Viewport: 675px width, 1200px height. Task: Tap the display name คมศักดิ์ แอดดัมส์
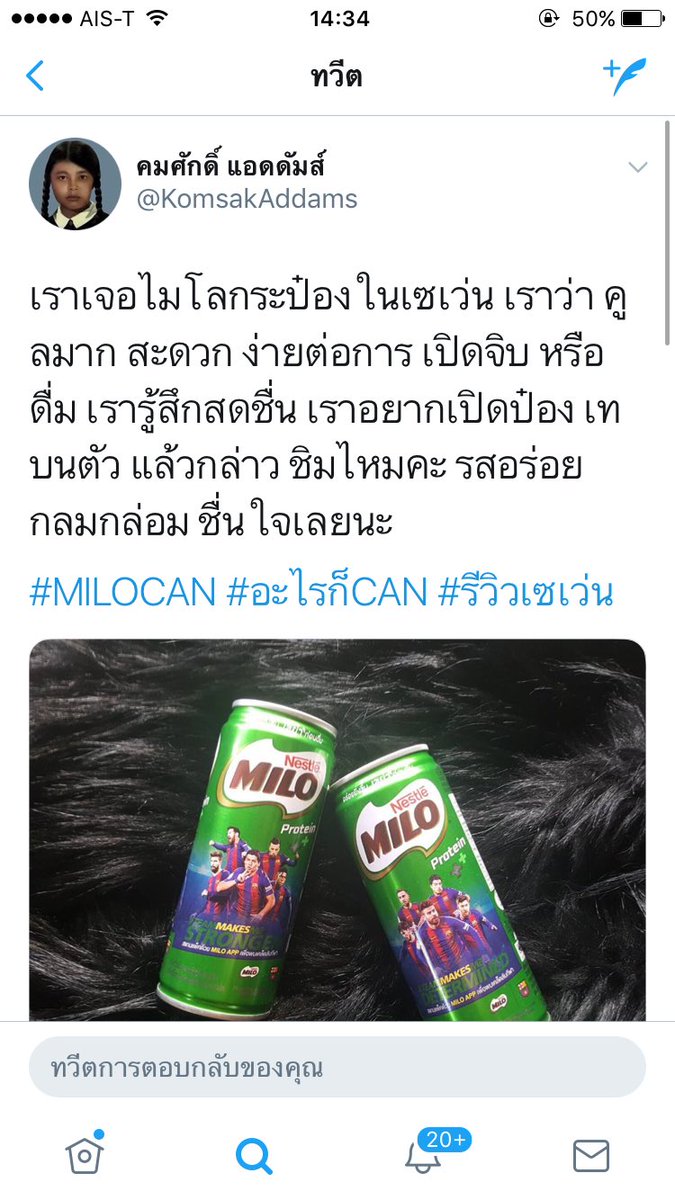[231, 165]
